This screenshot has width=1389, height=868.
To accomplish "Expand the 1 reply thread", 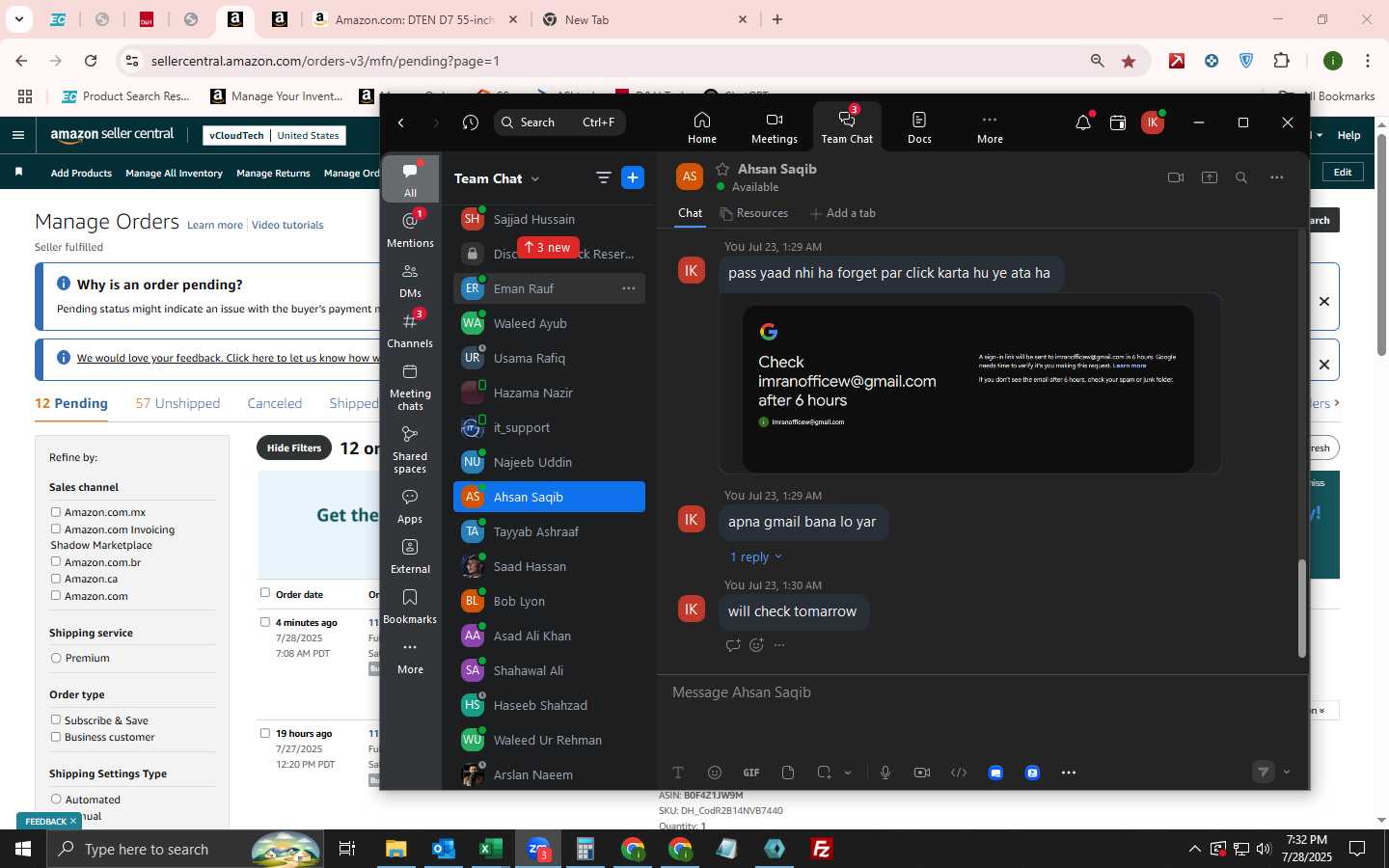I will (x=756, y=557).
